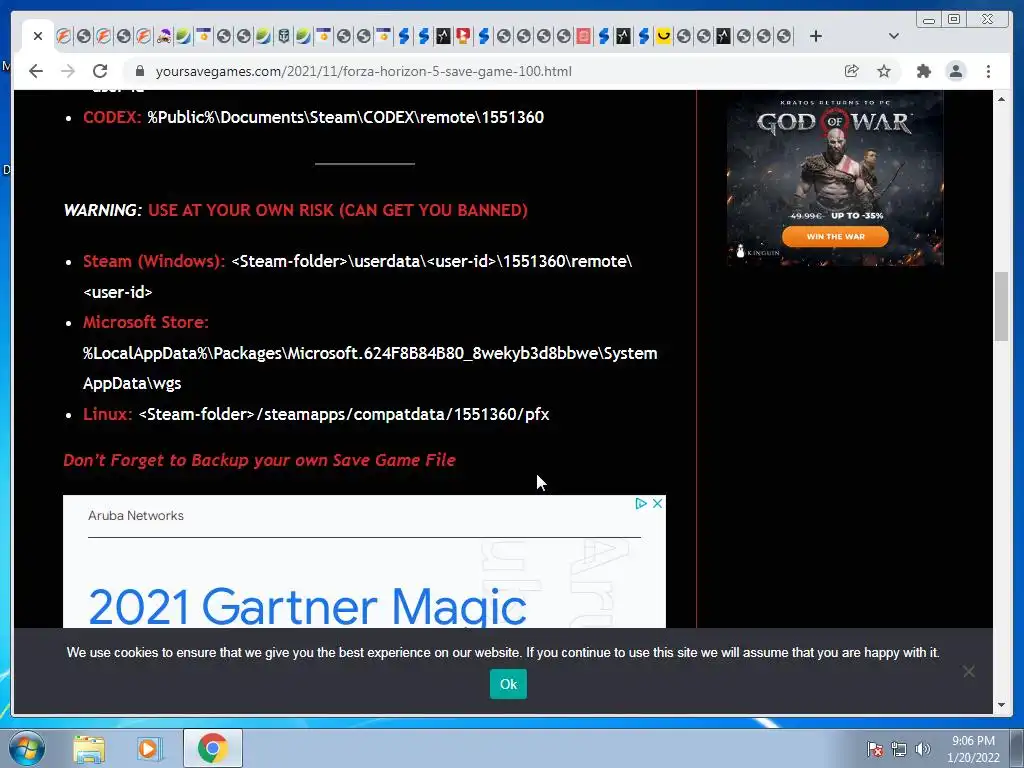Open the volume speaker tray icon
The height and width of the screenshot is (768, 1024).
point(923,749)
